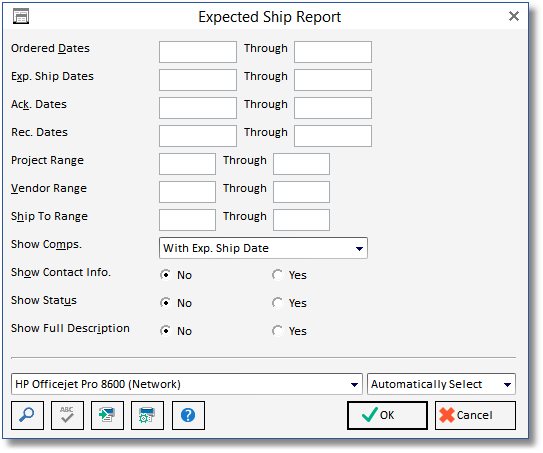
Task: Click the Vendor Range start field
Action: (x=187, y=192)
